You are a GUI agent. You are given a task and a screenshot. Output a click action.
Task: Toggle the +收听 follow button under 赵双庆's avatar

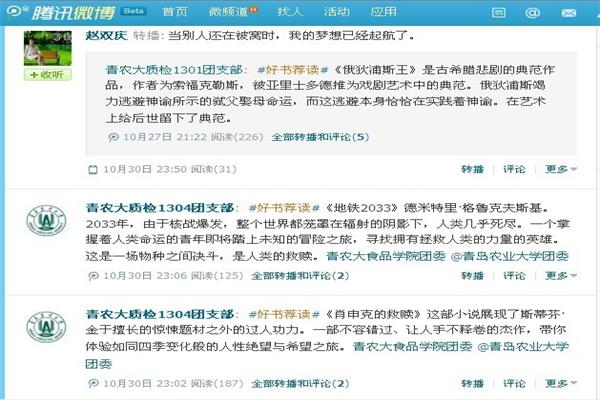coord(47,75)
